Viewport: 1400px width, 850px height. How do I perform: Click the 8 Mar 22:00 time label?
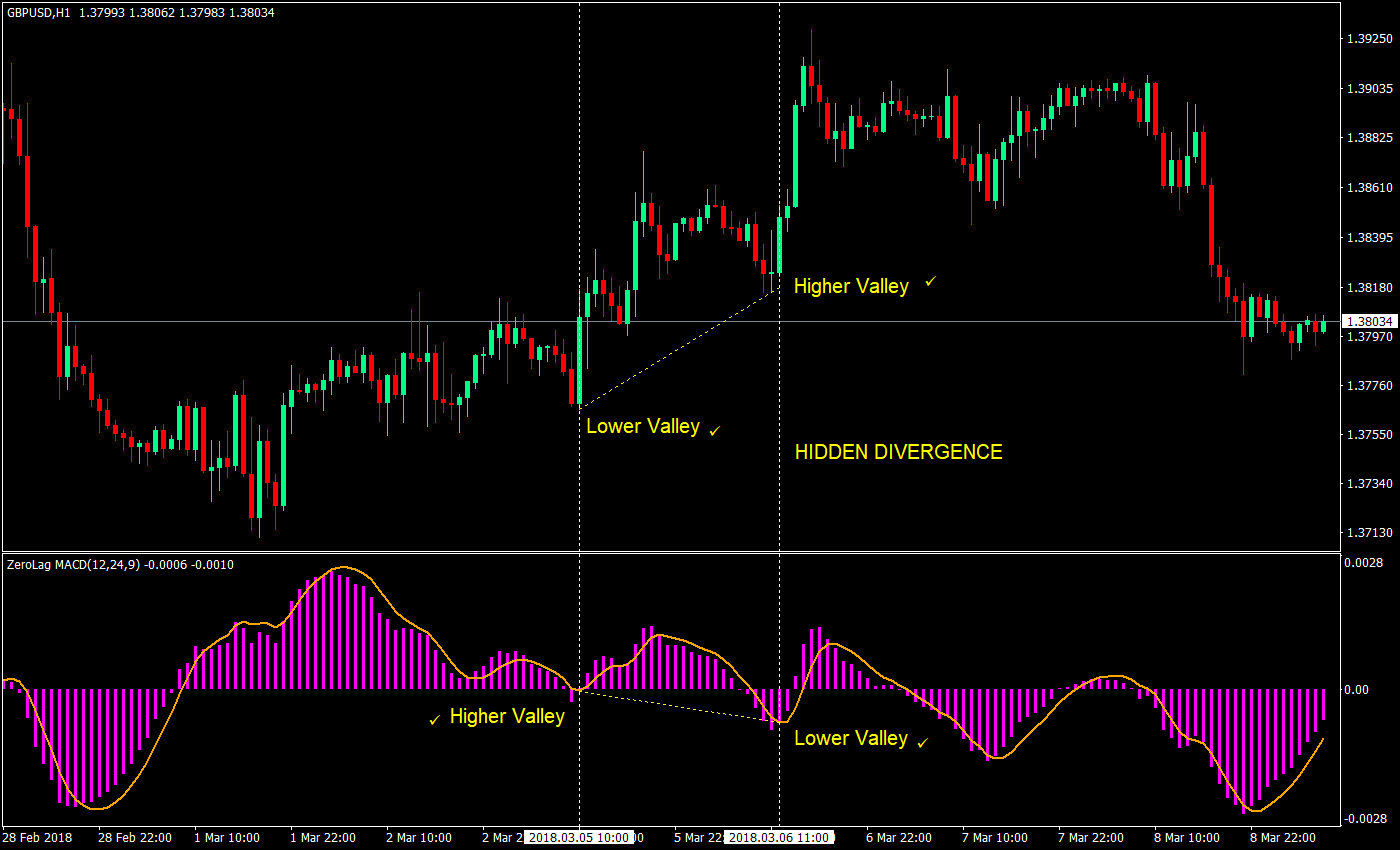[x=1284, y=838]
